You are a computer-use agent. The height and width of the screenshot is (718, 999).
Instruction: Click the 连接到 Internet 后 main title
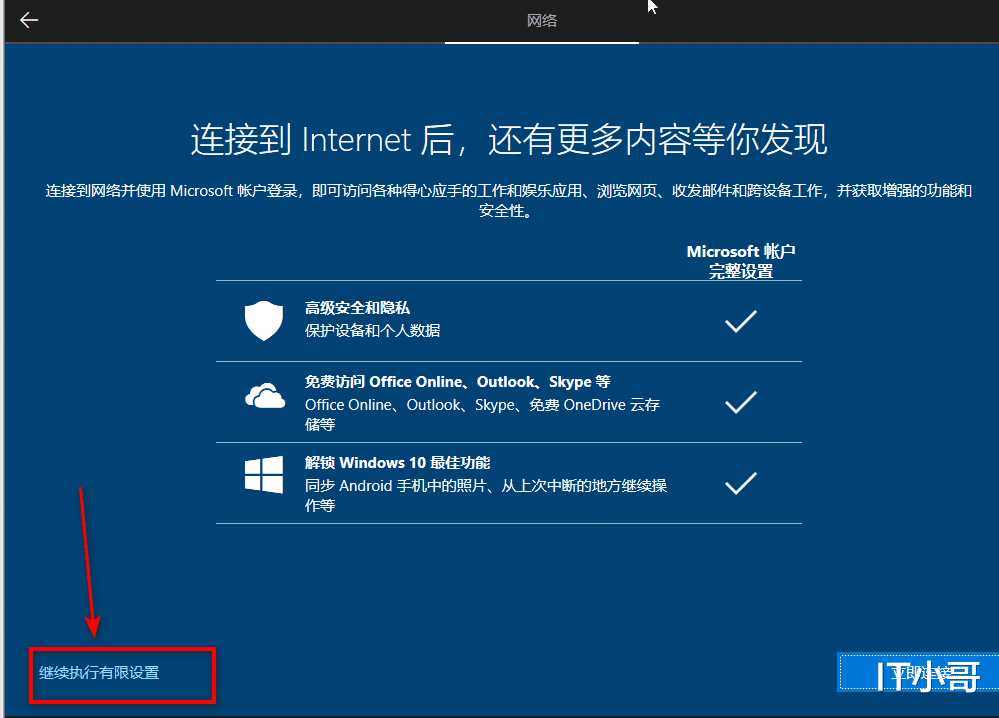pos(509,140)
